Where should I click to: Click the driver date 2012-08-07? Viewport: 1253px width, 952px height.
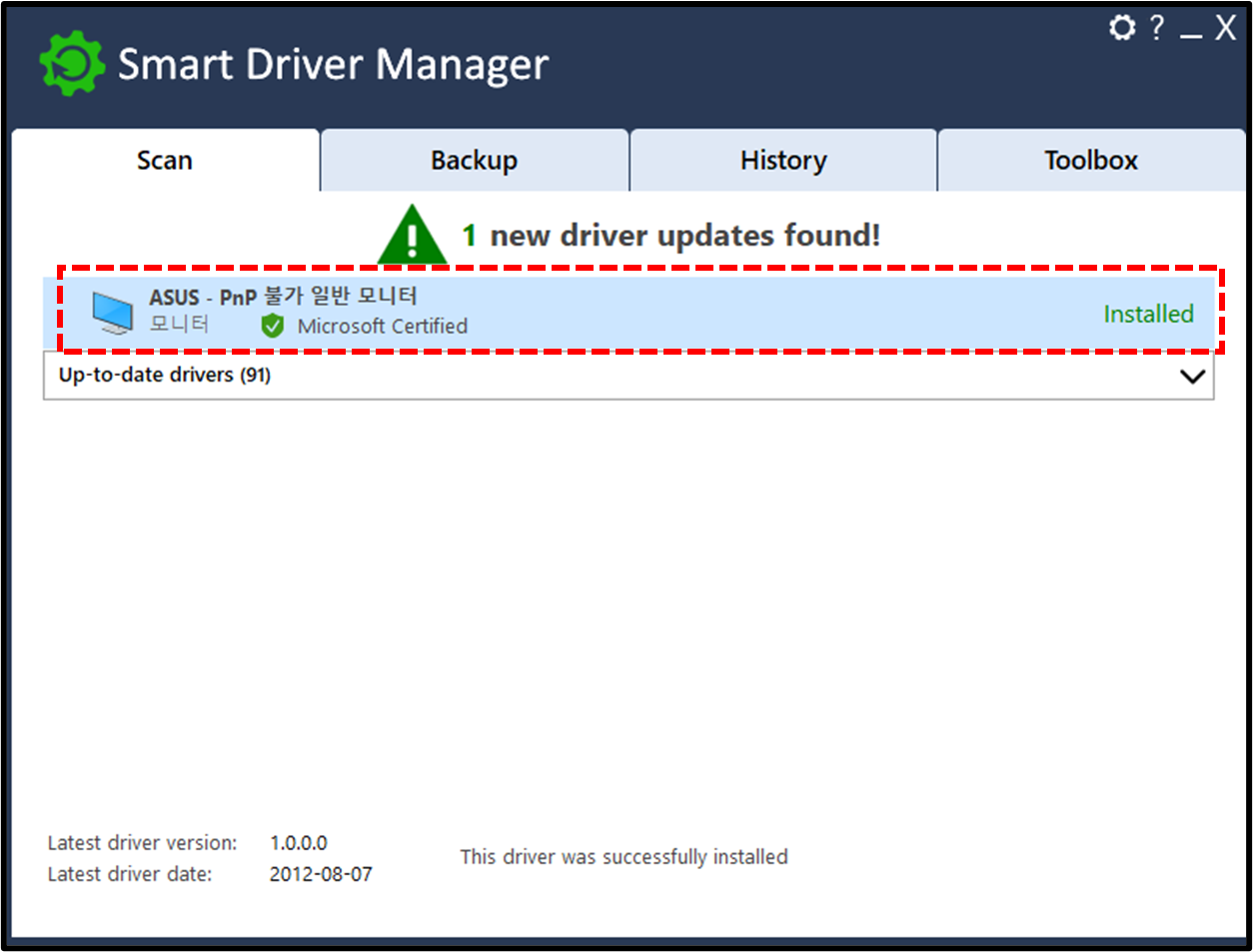(321, 874)
